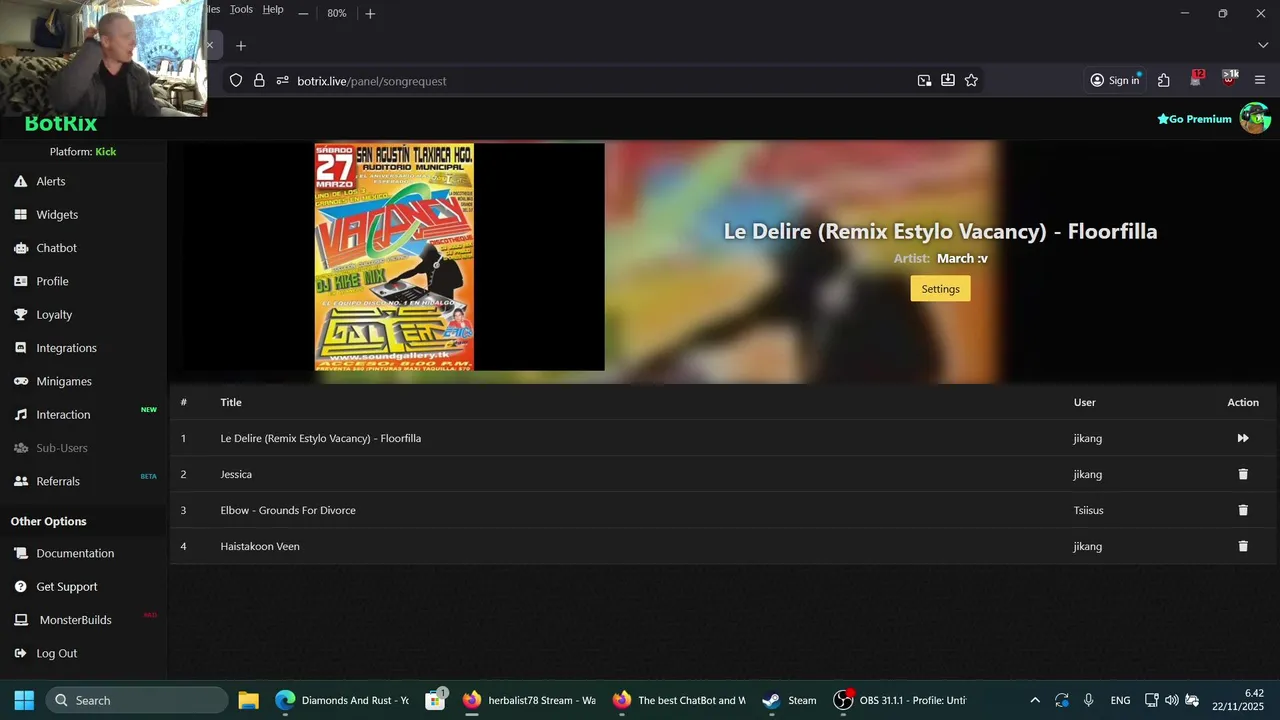Open the Windows Start menu
The image size is (1280, 720).
pos(24,700)
